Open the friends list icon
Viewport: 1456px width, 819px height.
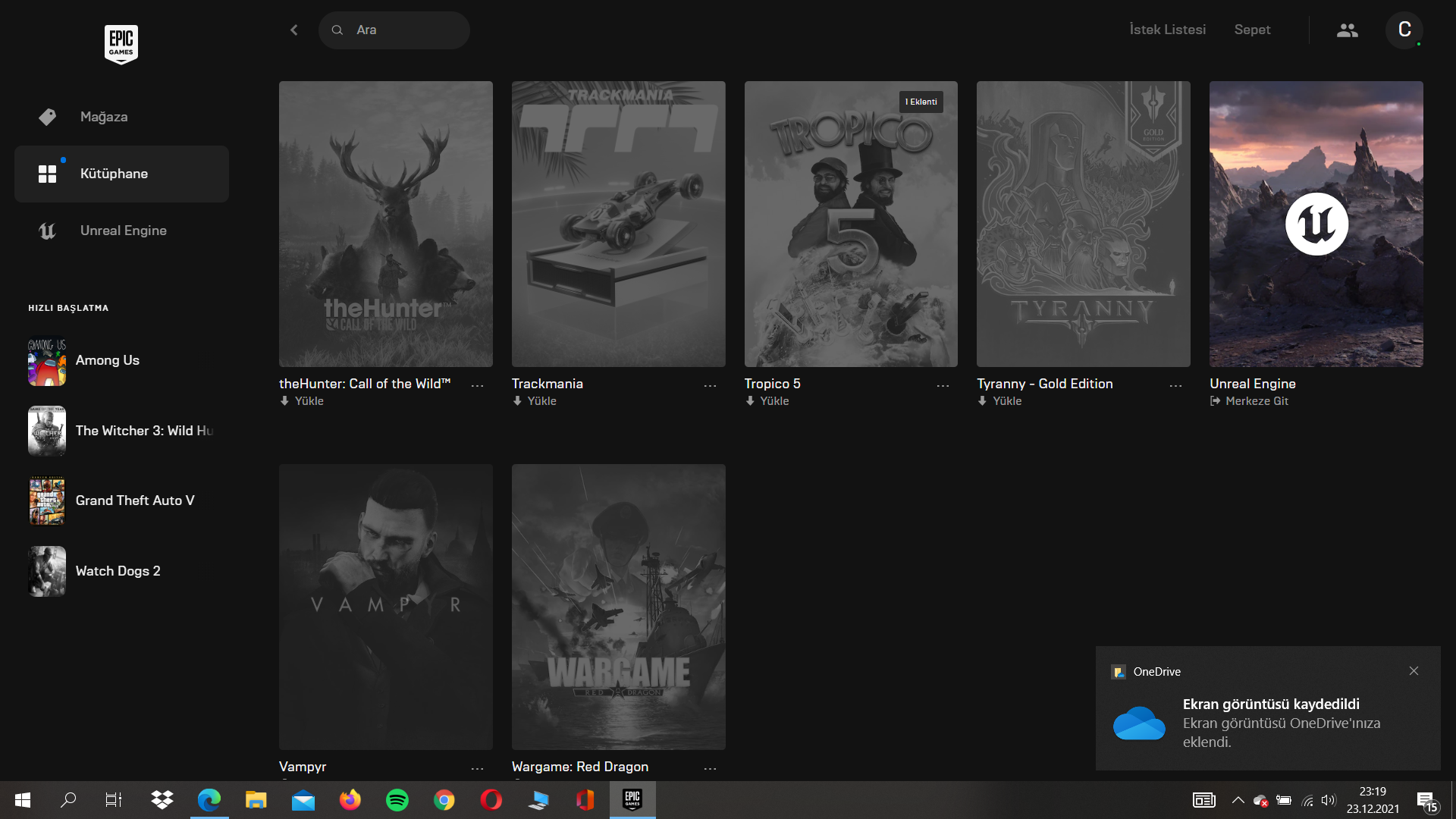click(1347, 30)
